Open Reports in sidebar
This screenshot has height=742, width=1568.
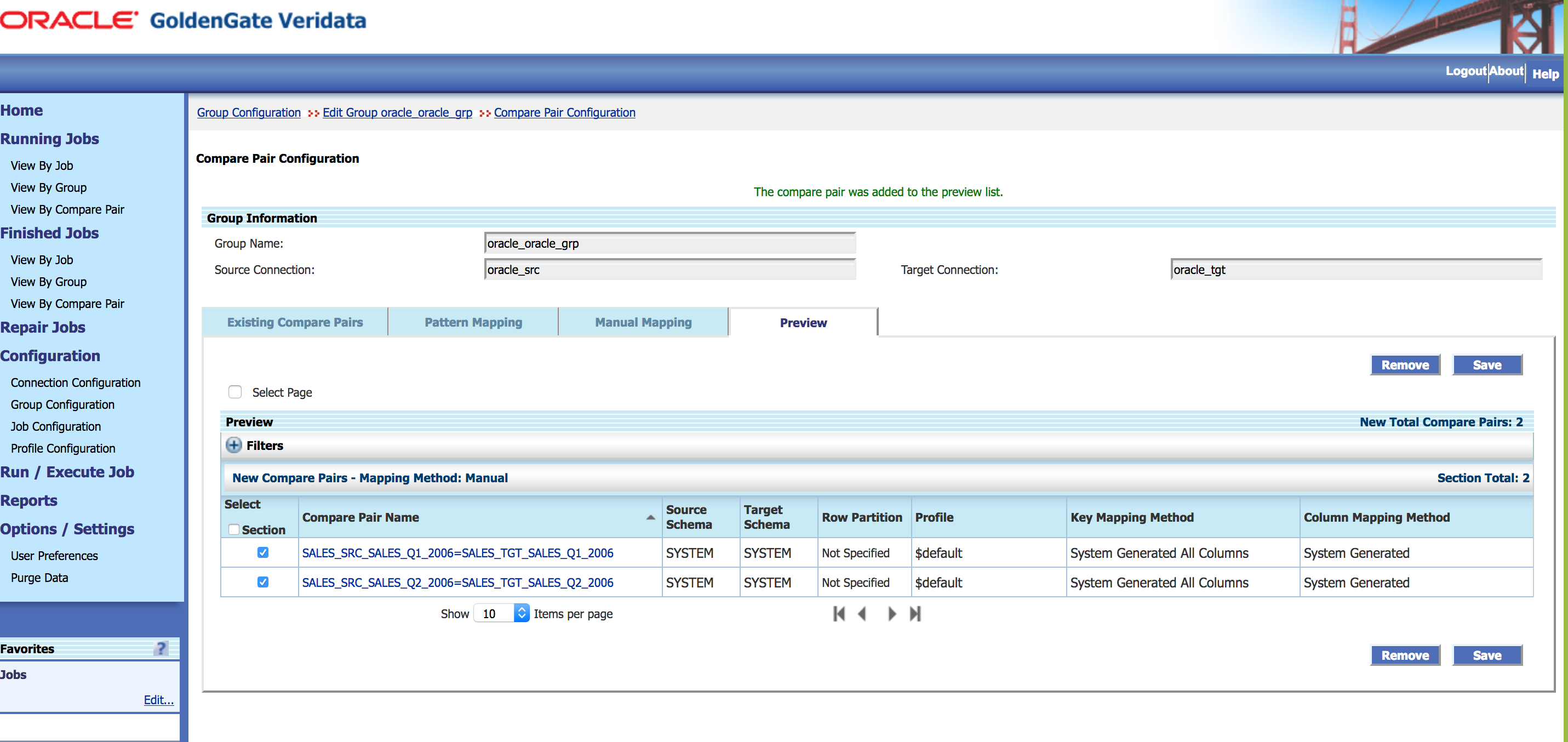[28, 501]
